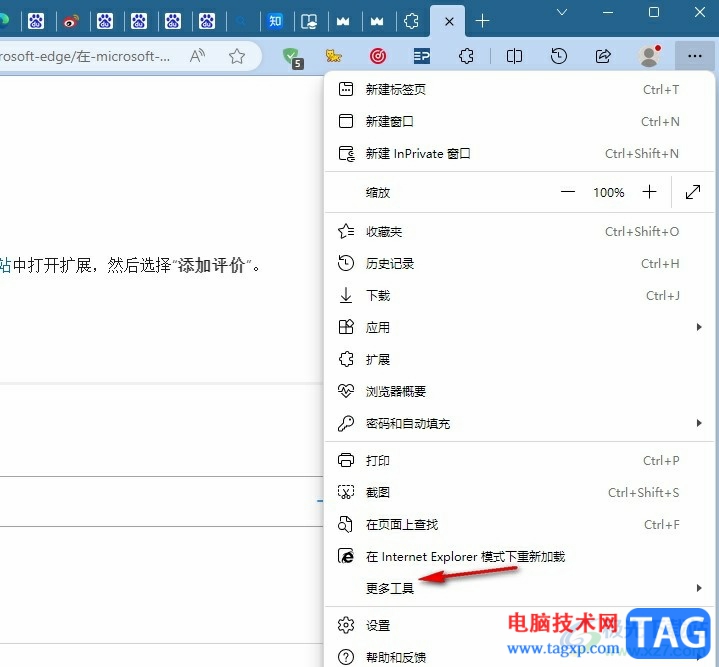
Task: Open 浏览器概要 menu item
Action: 519,391
